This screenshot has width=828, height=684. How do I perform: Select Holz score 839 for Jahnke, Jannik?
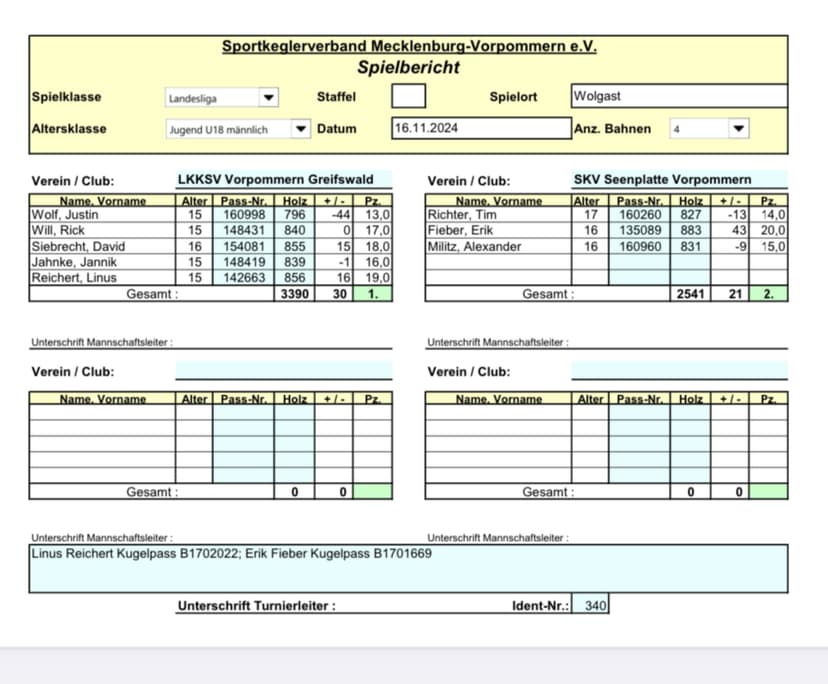point(294,262)
